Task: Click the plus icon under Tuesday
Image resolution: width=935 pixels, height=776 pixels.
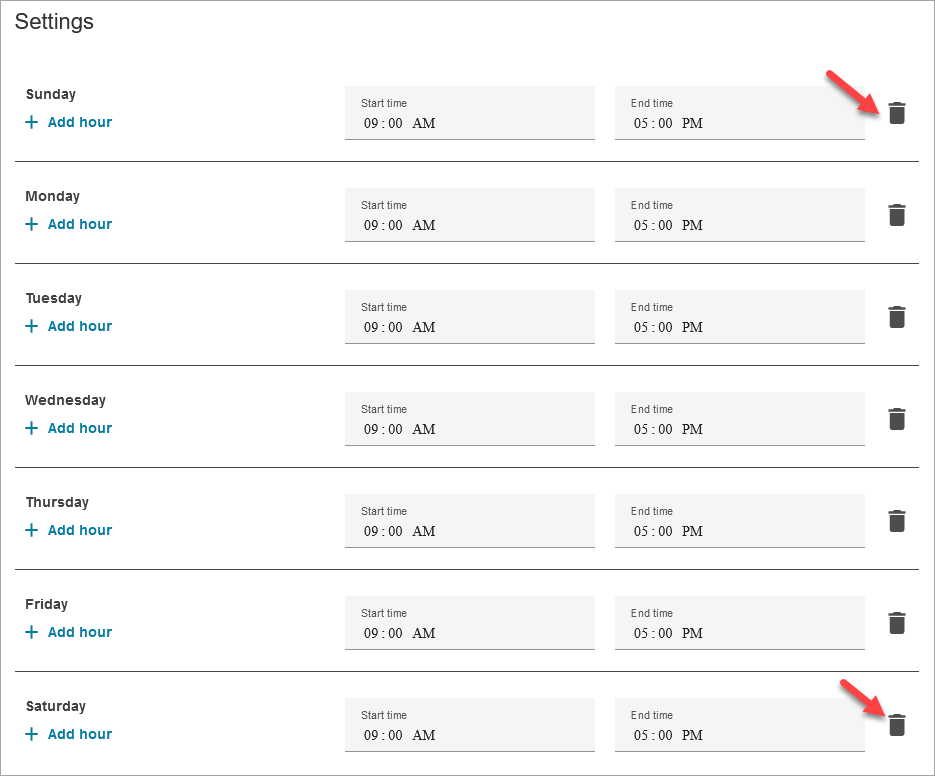Action: pyautogui.click(x=32, y=326)
